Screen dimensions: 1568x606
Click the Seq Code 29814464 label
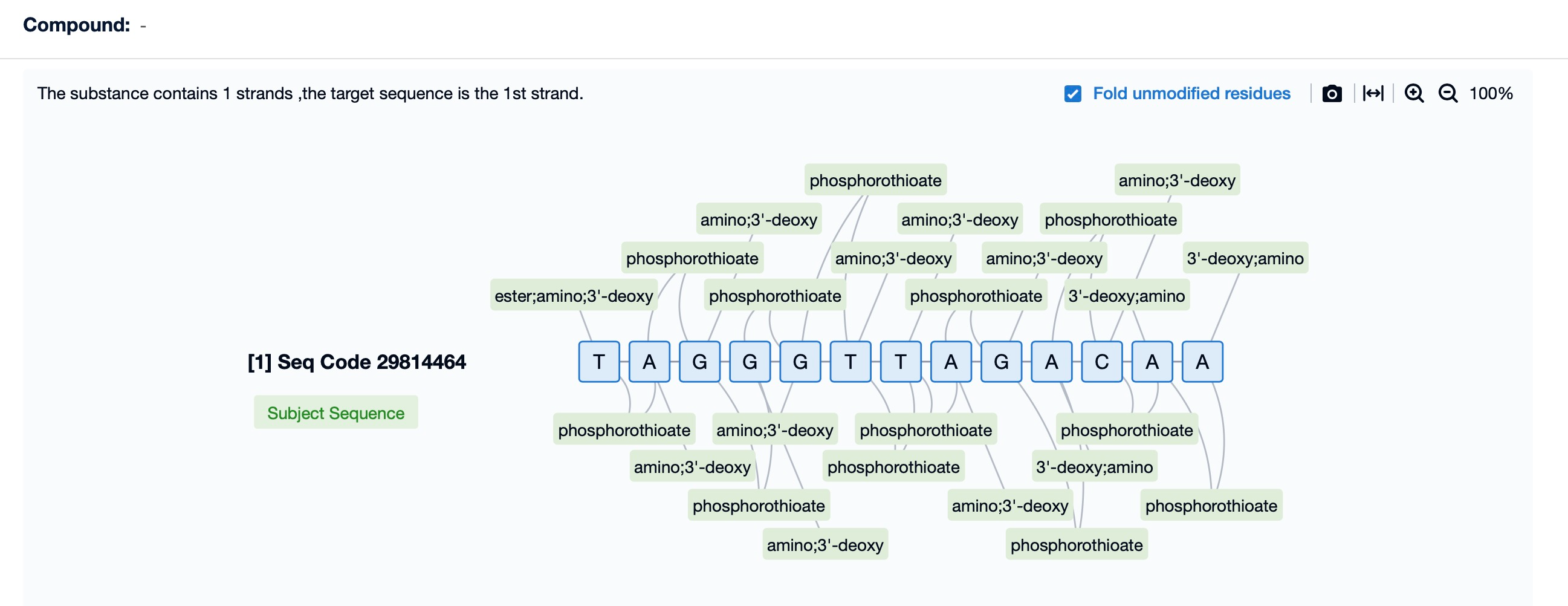point(357,362)
